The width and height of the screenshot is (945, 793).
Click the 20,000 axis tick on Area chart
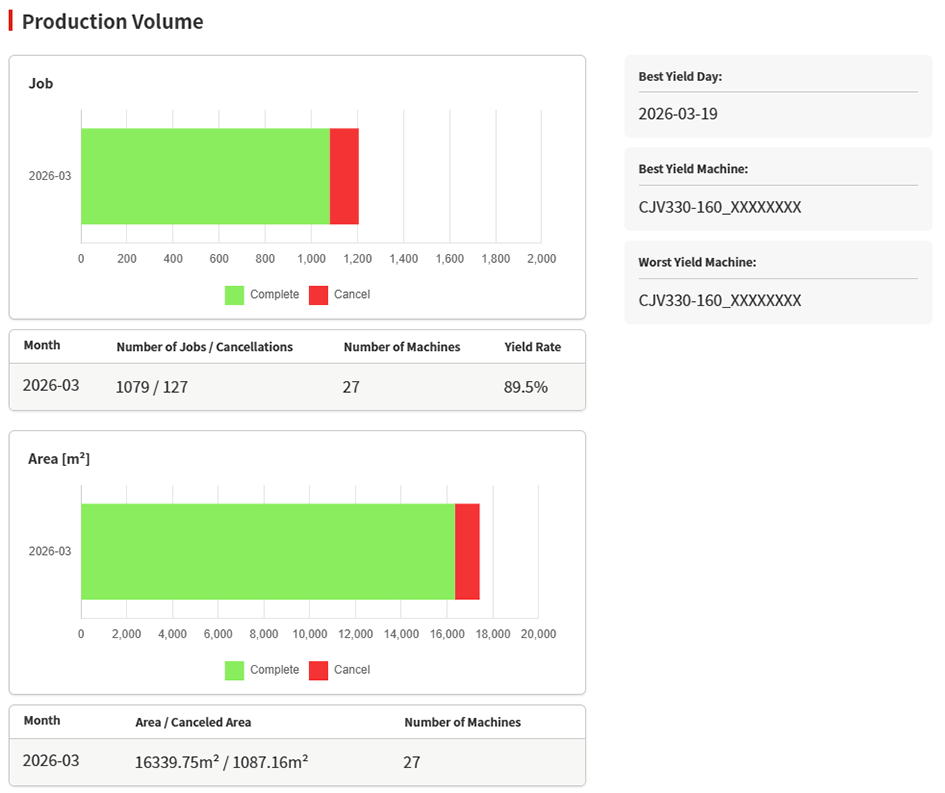[x=538, y=635]
